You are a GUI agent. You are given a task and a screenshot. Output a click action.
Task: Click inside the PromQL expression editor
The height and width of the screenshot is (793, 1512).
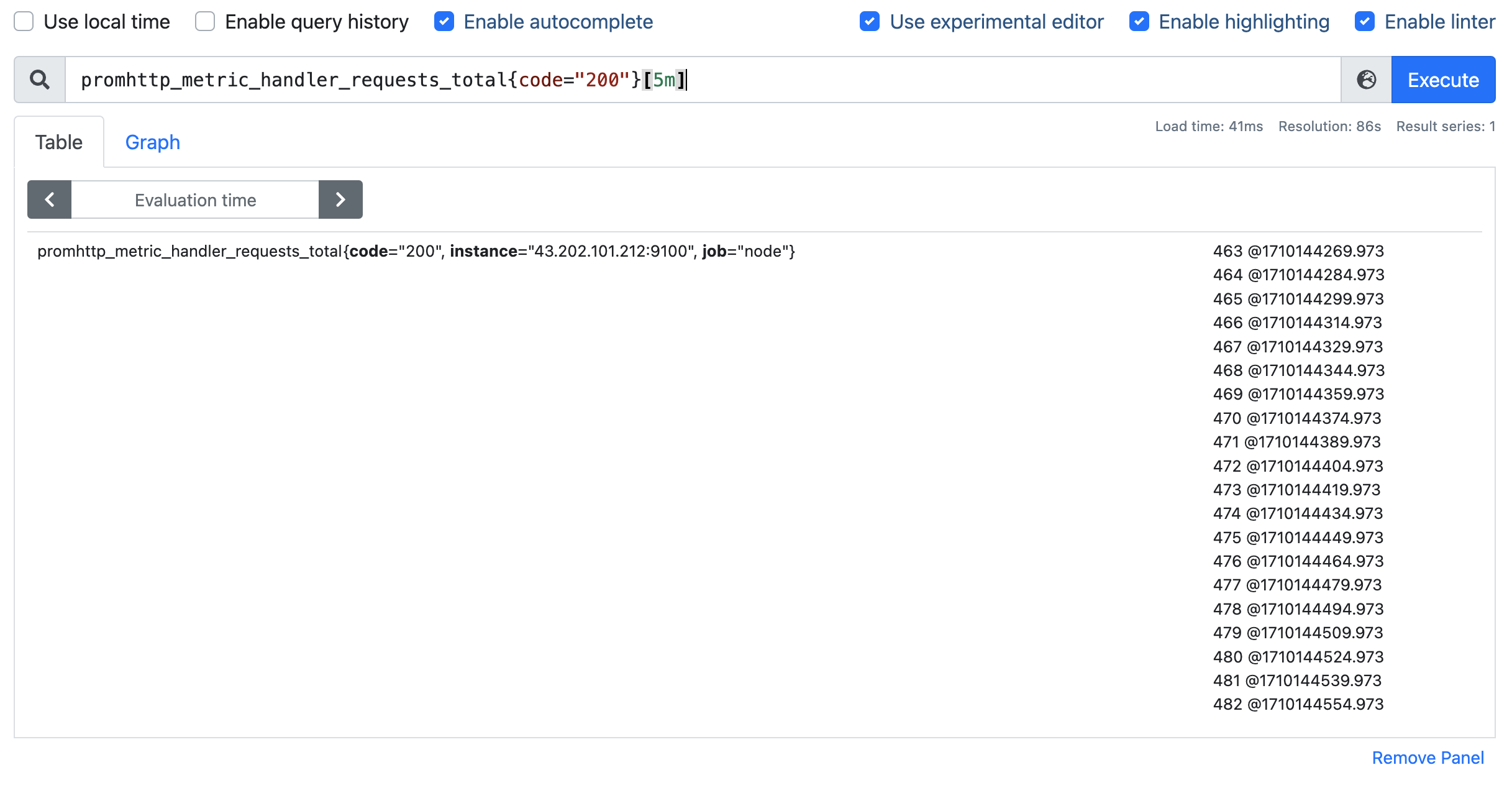click(x=932, y=80)
